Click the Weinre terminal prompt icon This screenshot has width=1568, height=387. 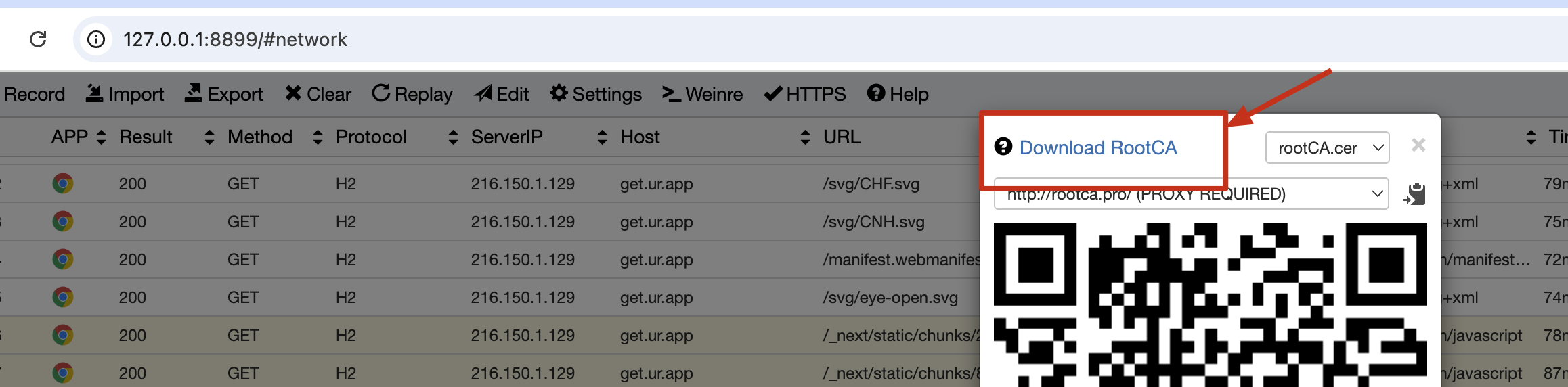coord(672,94)
